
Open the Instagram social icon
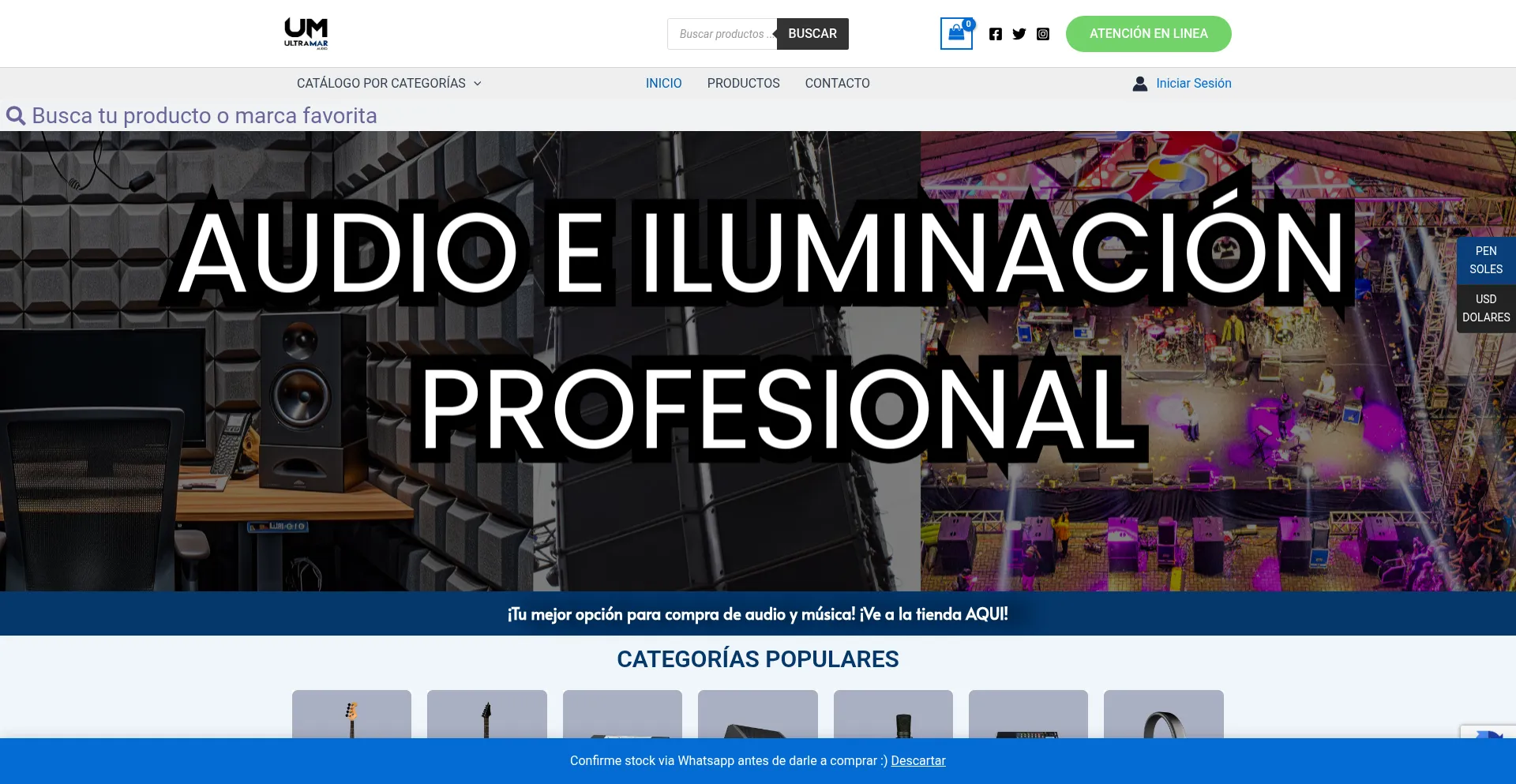coord(1043,34)
